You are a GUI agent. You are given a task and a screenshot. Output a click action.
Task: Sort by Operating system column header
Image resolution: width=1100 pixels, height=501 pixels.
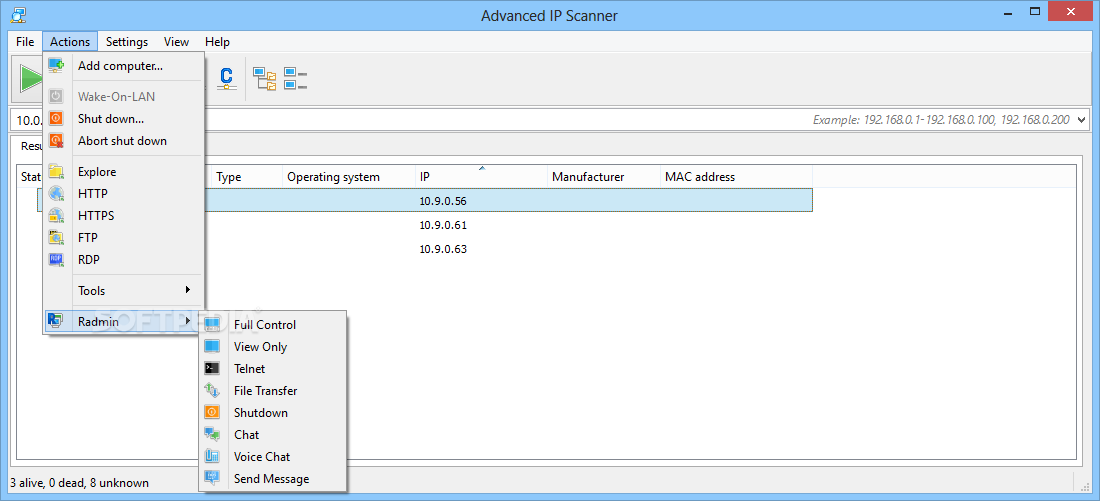(x=349, y=177)
